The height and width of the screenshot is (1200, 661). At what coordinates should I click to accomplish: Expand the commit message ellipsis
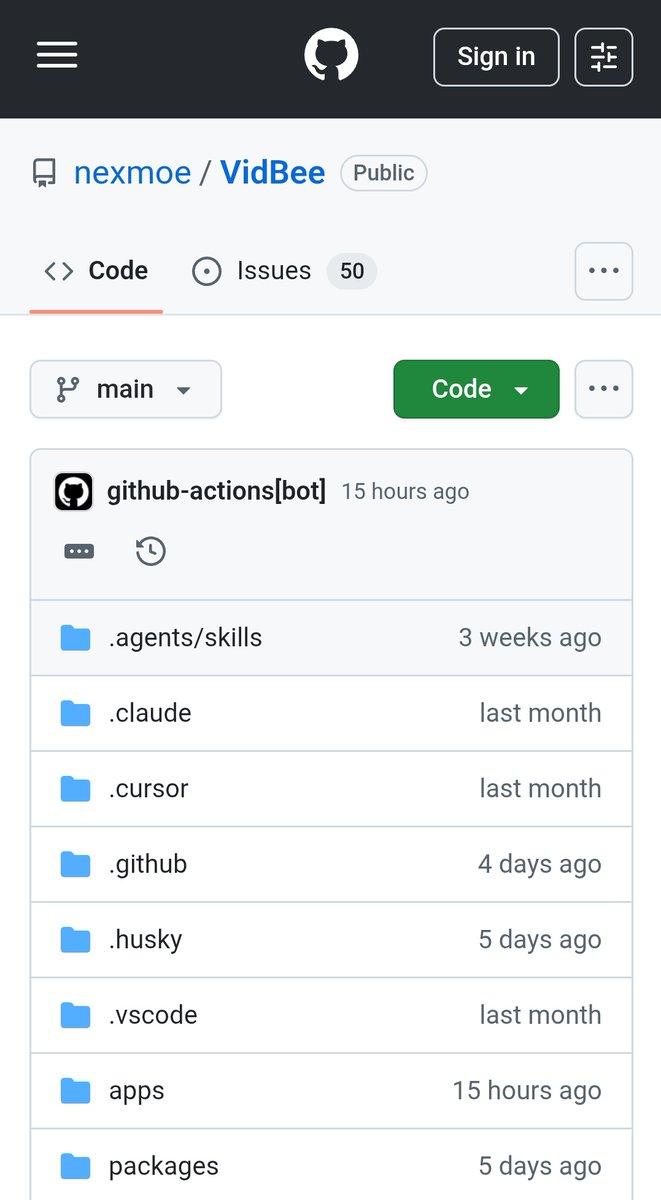(79, 551)
